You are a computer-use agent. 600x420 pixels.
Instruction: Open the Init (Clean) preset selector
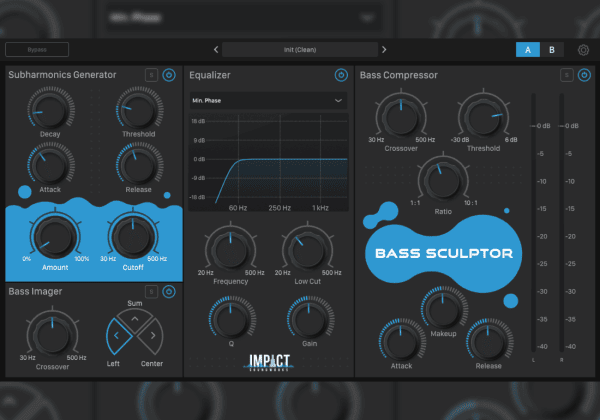(300, 50)
